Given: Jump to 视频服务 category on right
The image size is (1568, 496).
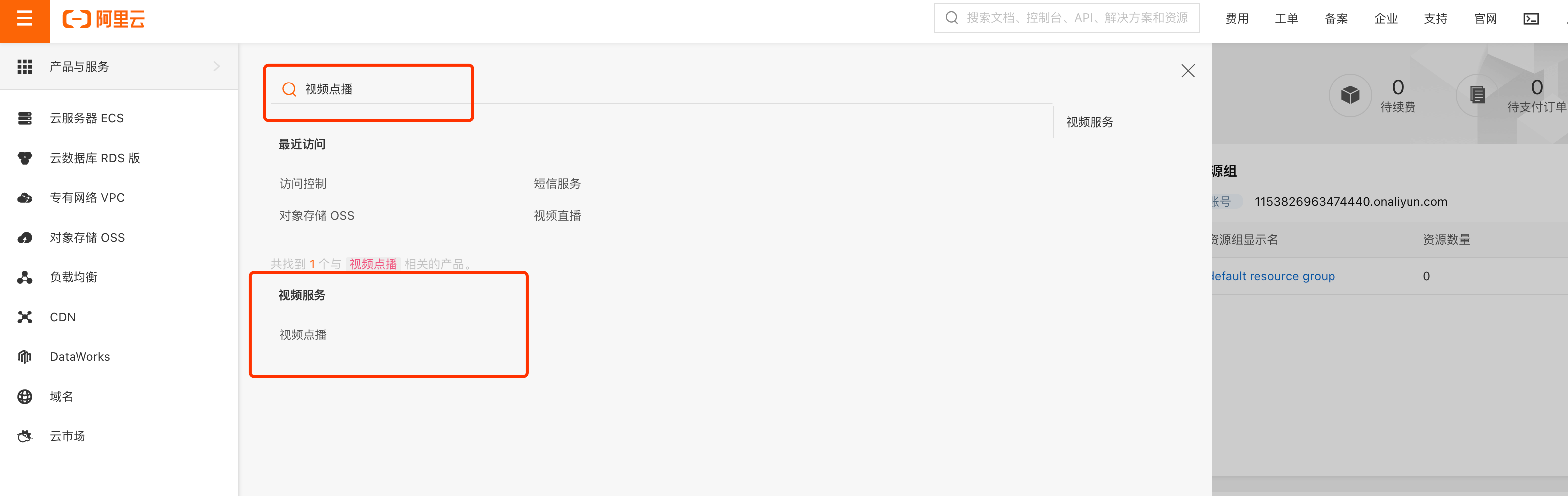Looking at the screenshot, I should (x=1090, y=122).
